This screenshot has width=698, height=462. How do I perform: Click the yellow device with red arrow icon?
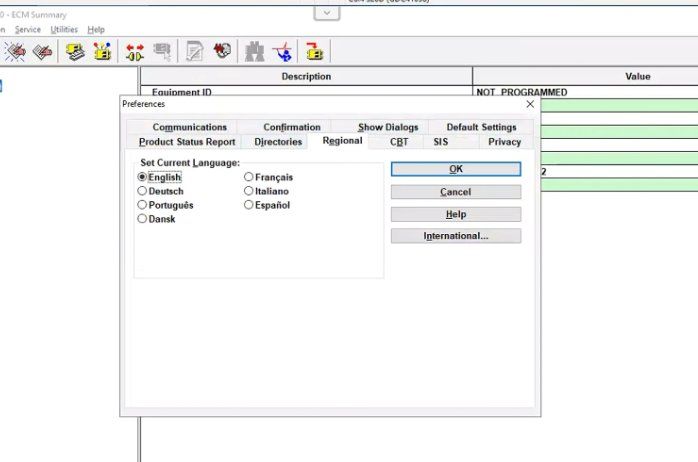pyautogui.click(x=314, y=52)
